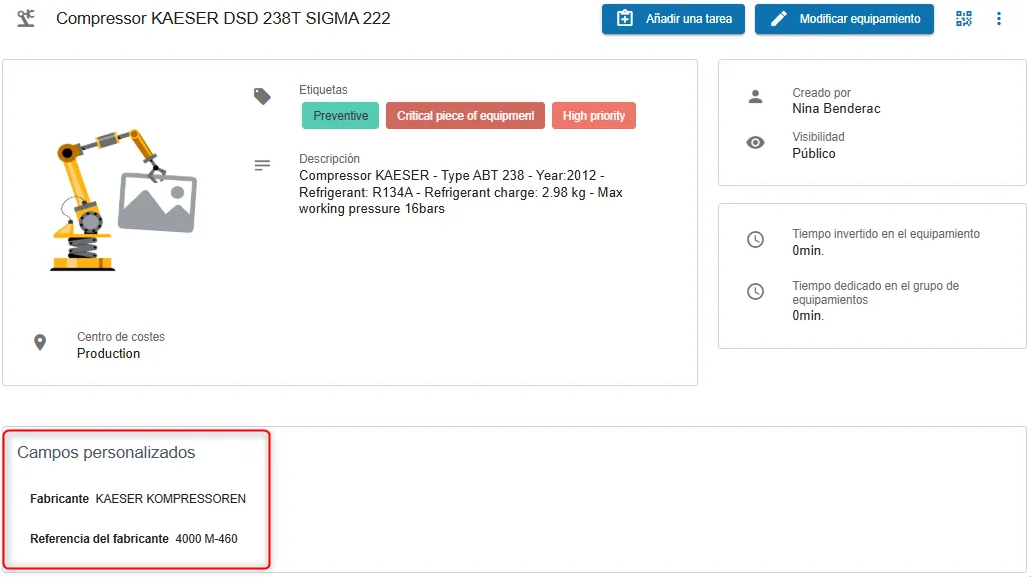Click the eye icon next to Visibilidad
This screenshot has width=1031, height=577.
[755, 143]
